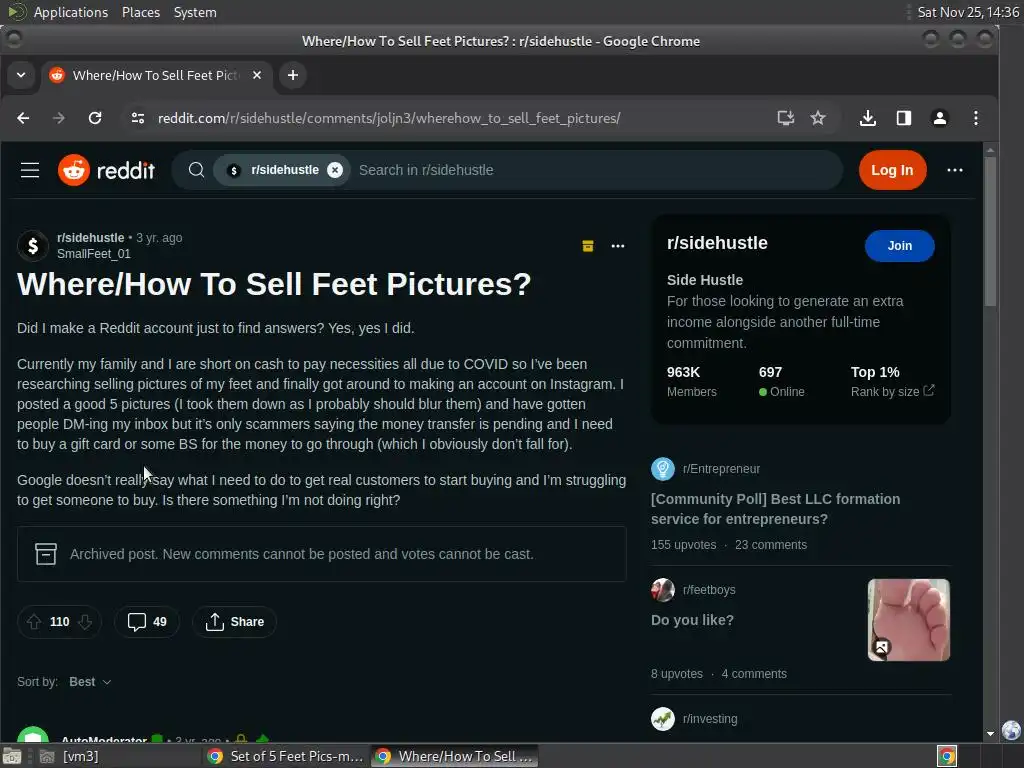Image resolution: width=1024 pixels, height=768 pixels.
Task: Bookmark this page with the star
Action: tap(818, 118)
